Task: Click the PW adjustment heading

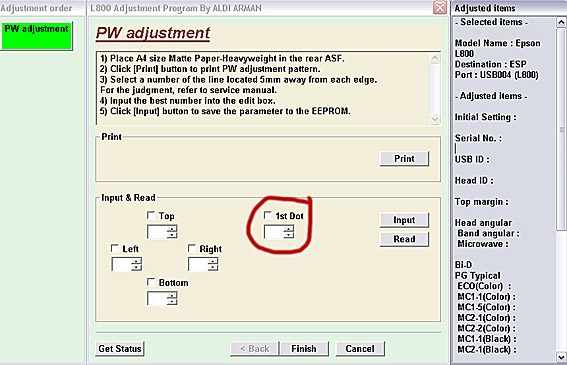Action: tap(153, 33)
